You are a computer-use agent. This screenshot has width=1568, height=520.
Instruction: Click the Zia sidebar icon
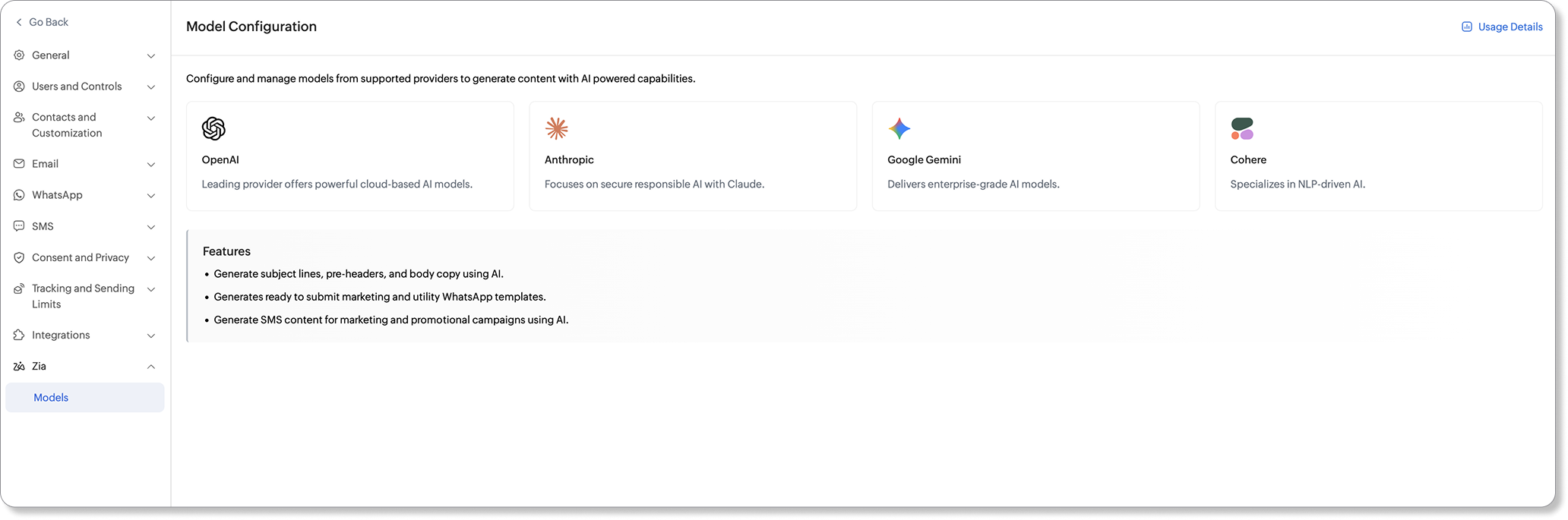coord(19,366)
